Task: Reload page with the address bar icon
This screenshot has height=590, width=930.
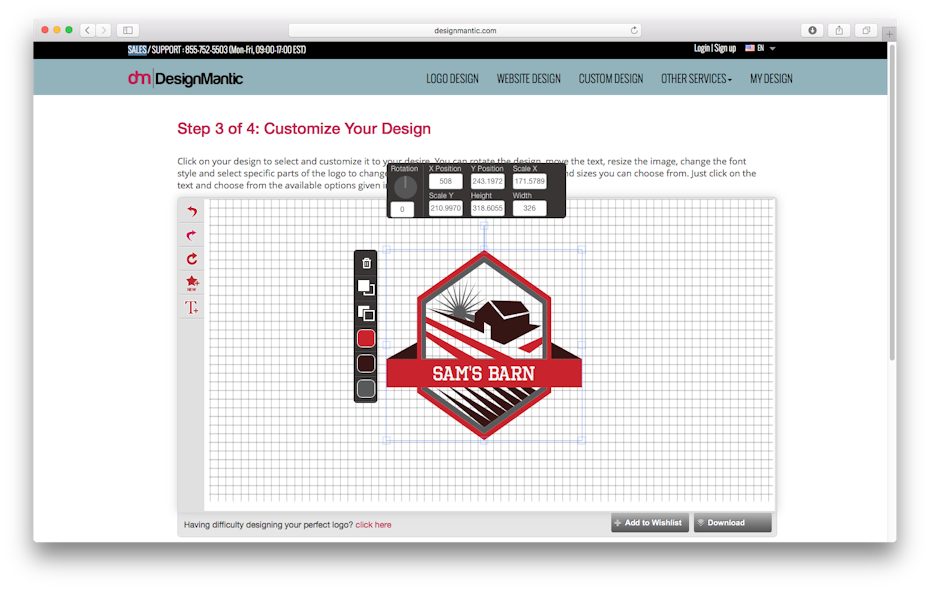Action: (634, 30)
